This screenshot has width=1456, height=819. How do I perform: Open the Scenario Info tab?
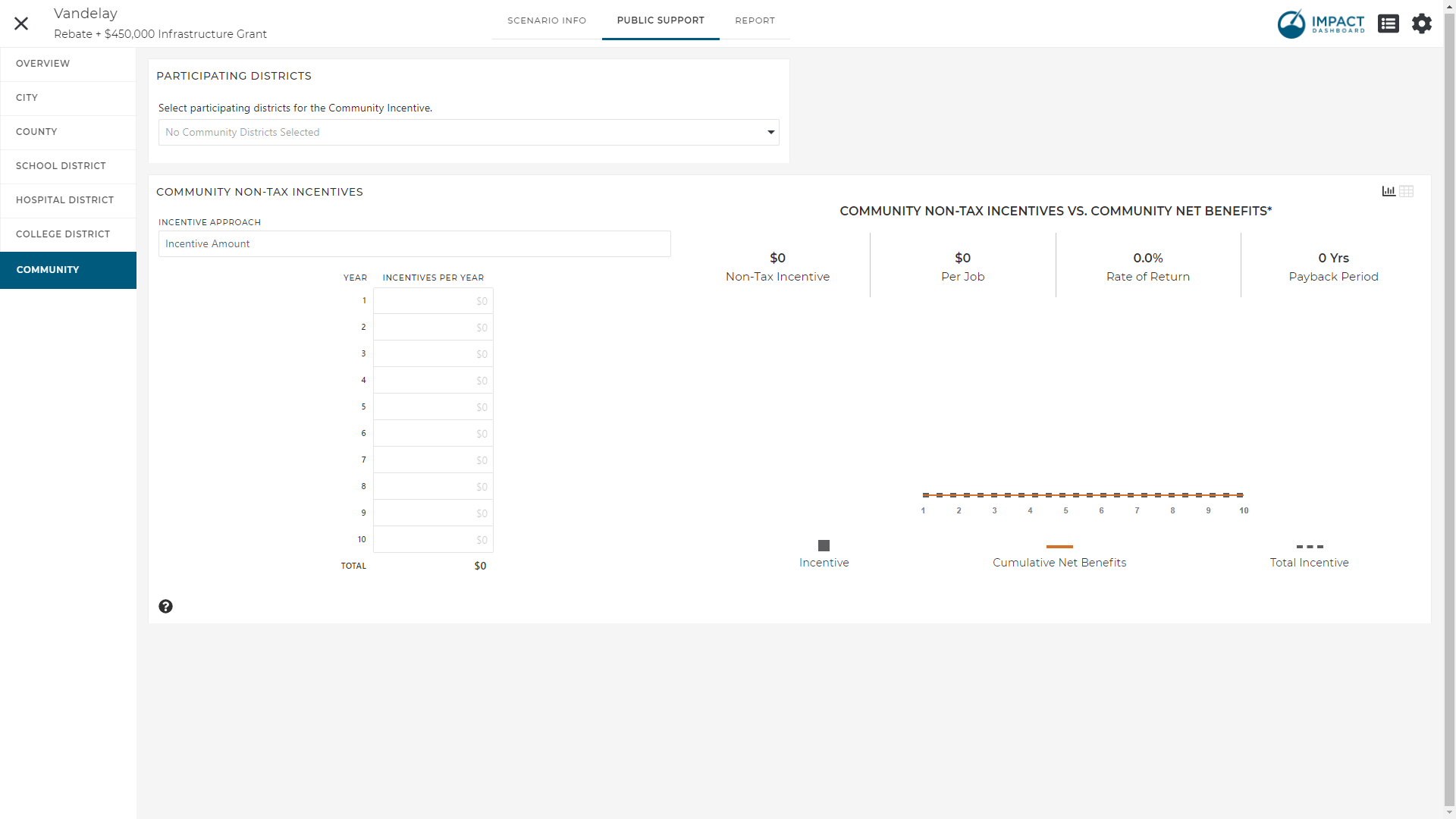(x=547, y=20)
